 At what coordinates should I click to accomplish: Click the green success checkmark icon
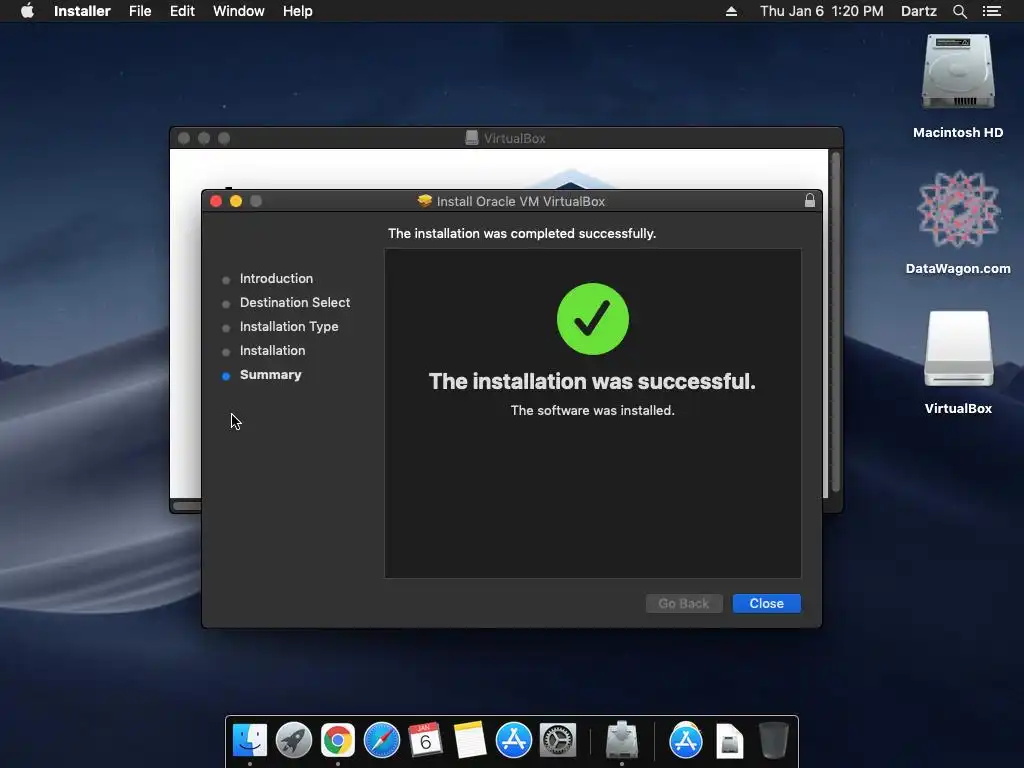coord(592,319)
